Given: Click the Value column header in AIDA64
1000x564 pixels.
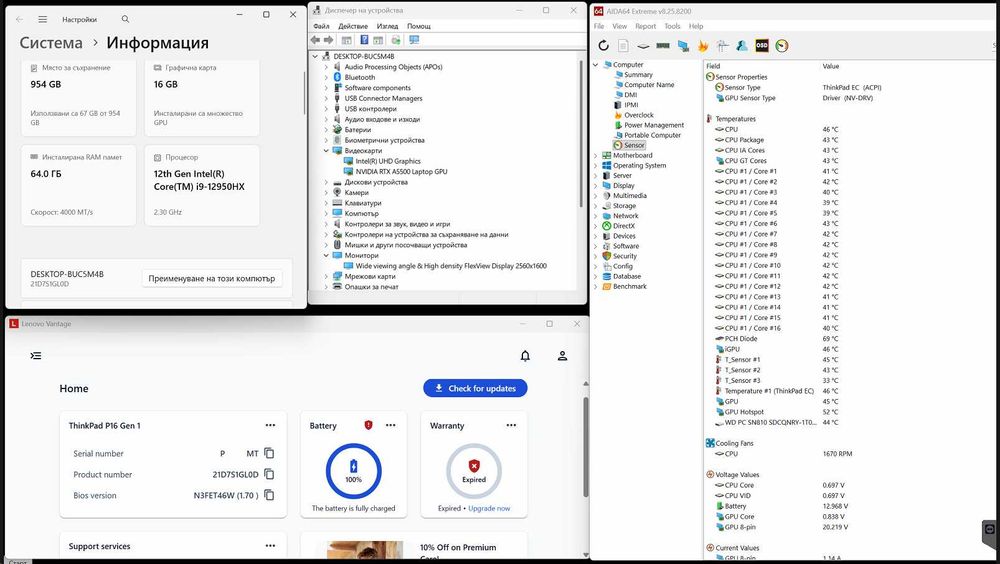Looking at the screenshot, I should (830, 66).
